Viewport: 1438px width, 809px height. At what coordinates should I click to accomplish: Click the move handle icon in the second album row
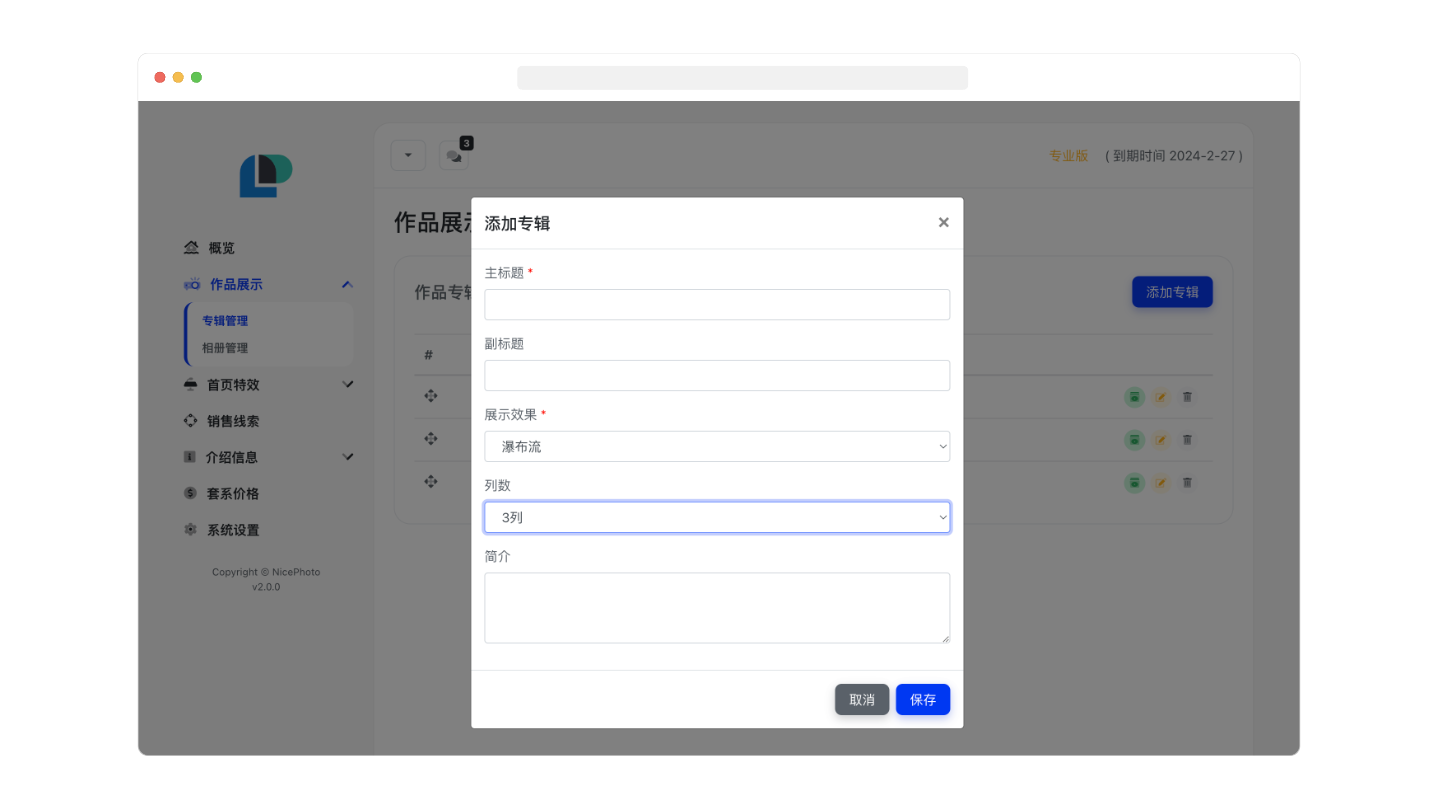click(431, 438)
